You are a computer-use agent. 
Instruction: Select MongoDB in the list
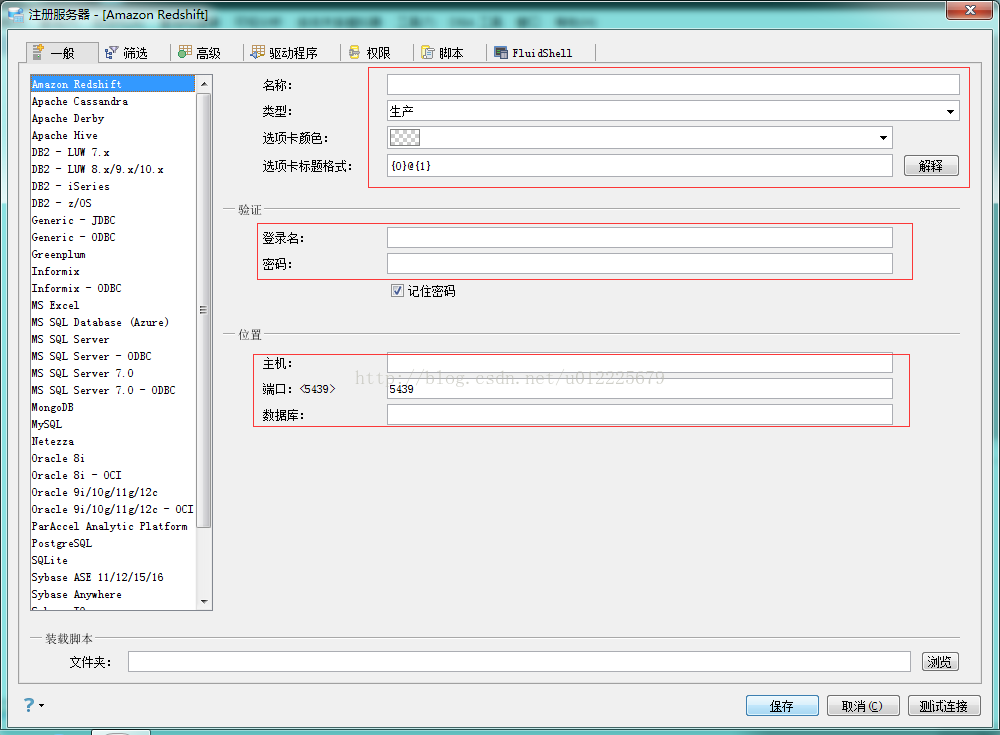(113, 407)
